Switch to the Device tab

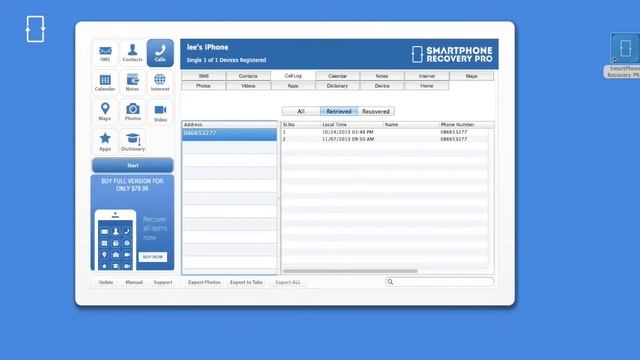point(382,86)
